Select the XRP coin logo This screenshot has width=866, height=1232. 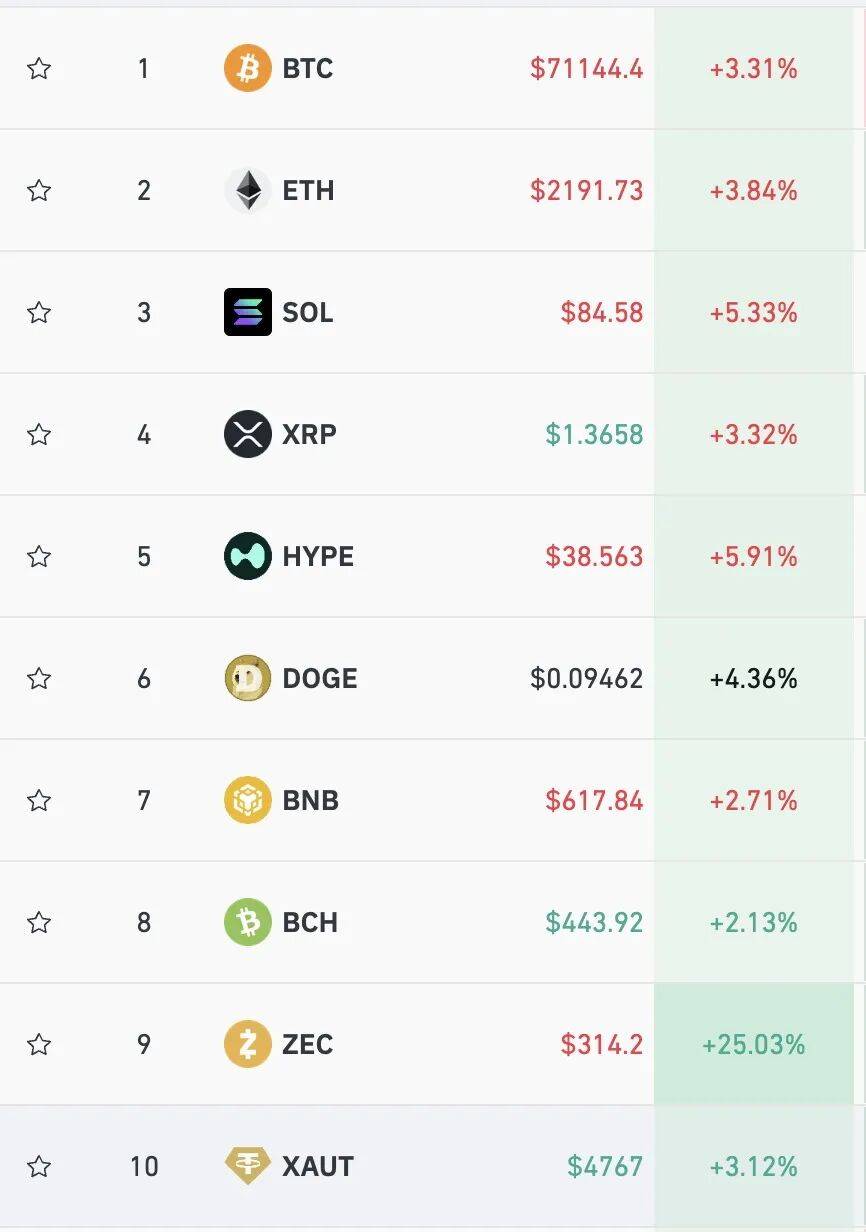[x=247, y=435]
